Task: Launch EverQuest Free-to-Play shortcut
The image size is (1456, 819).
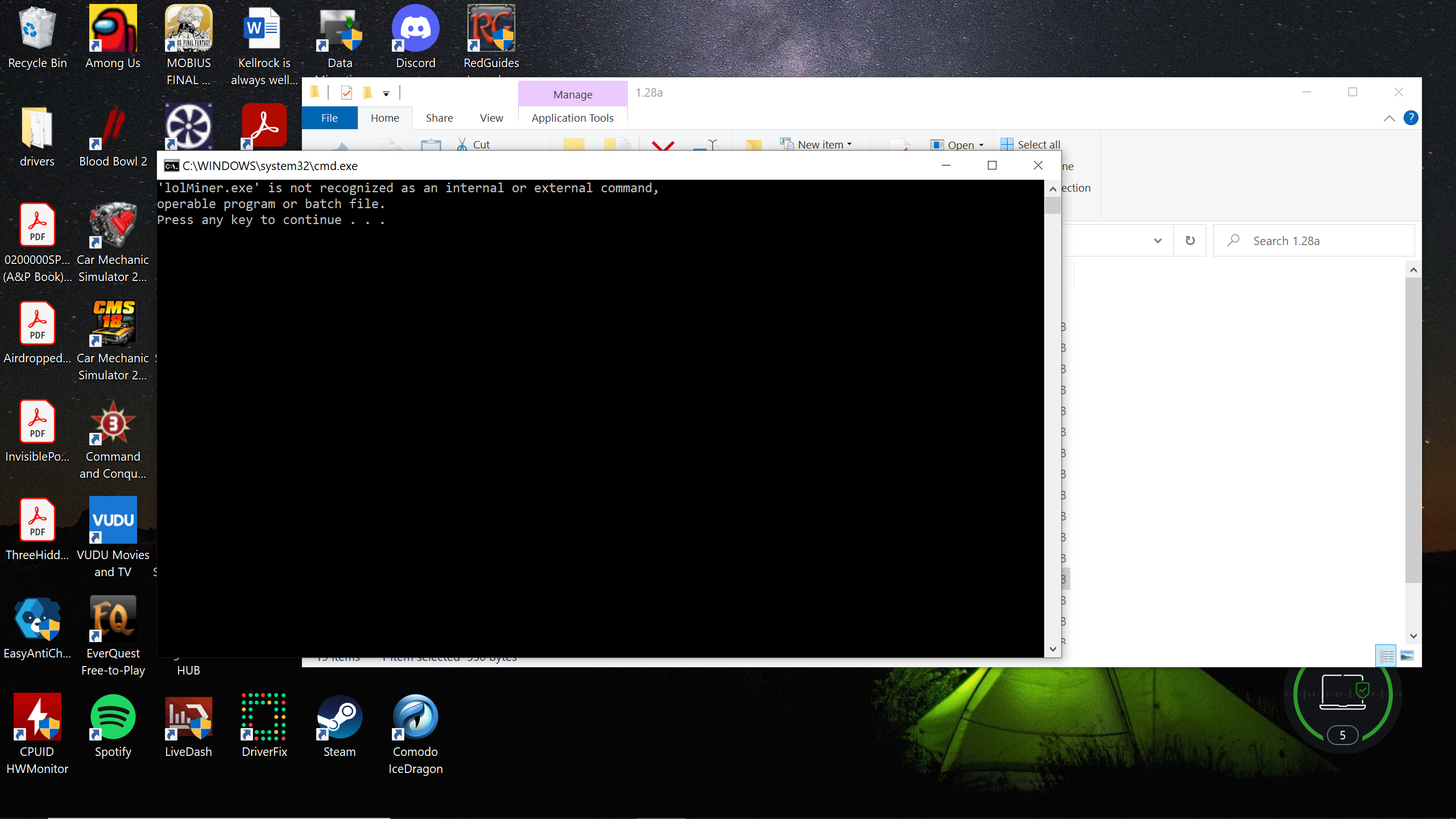Action: point(113,636)
